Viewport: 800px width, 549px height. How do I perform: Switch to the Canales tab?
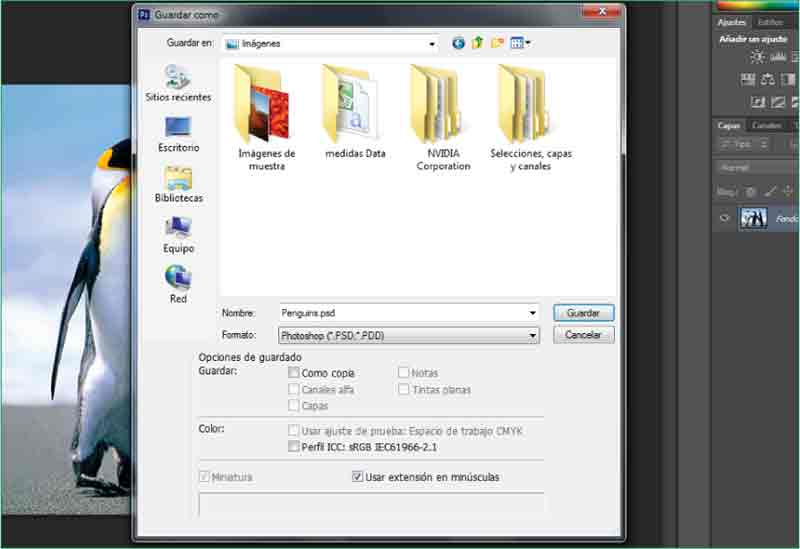pos(766,125)
